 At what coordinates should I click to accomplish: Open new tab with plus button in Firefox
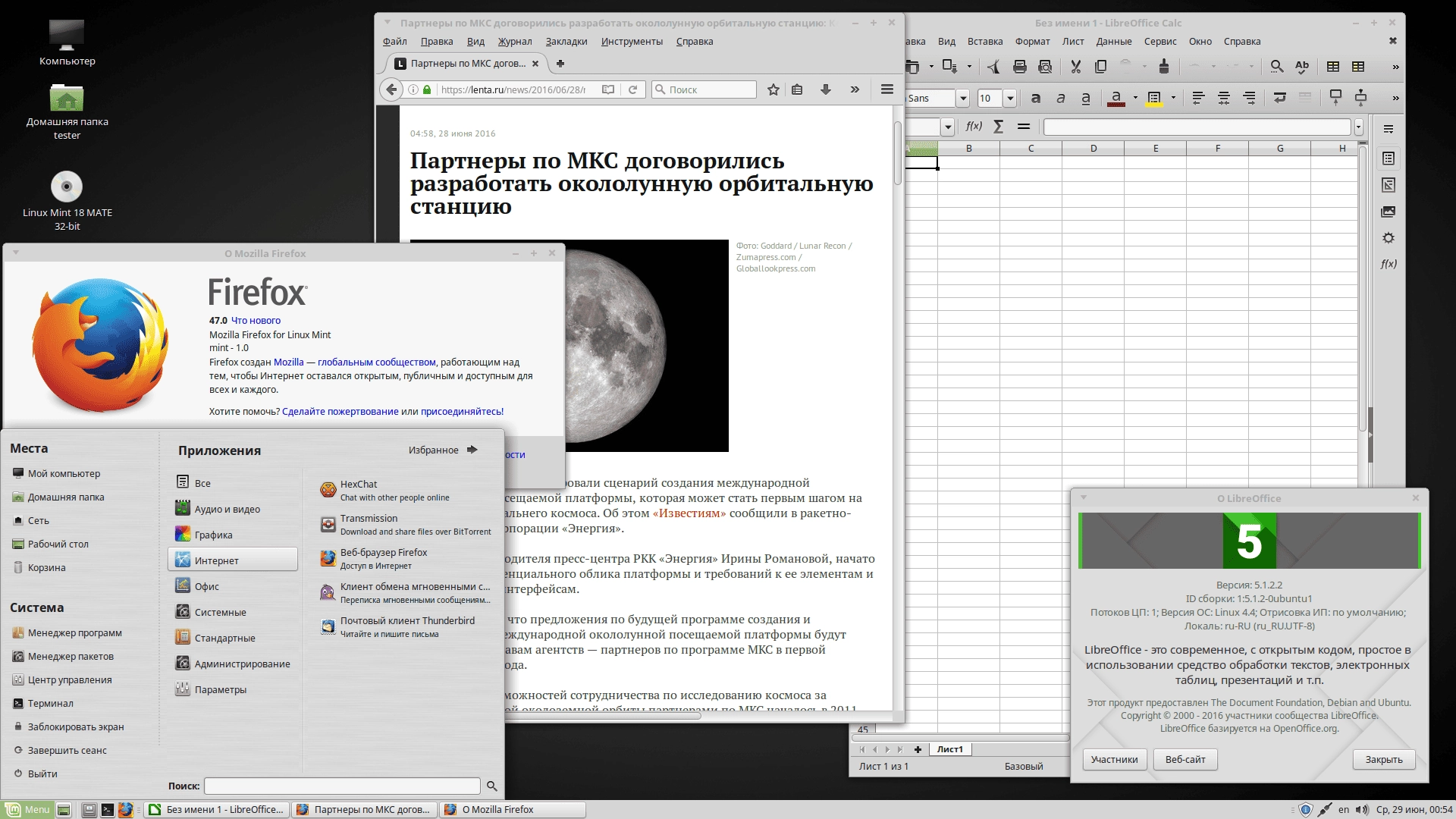tap(560, 64)
